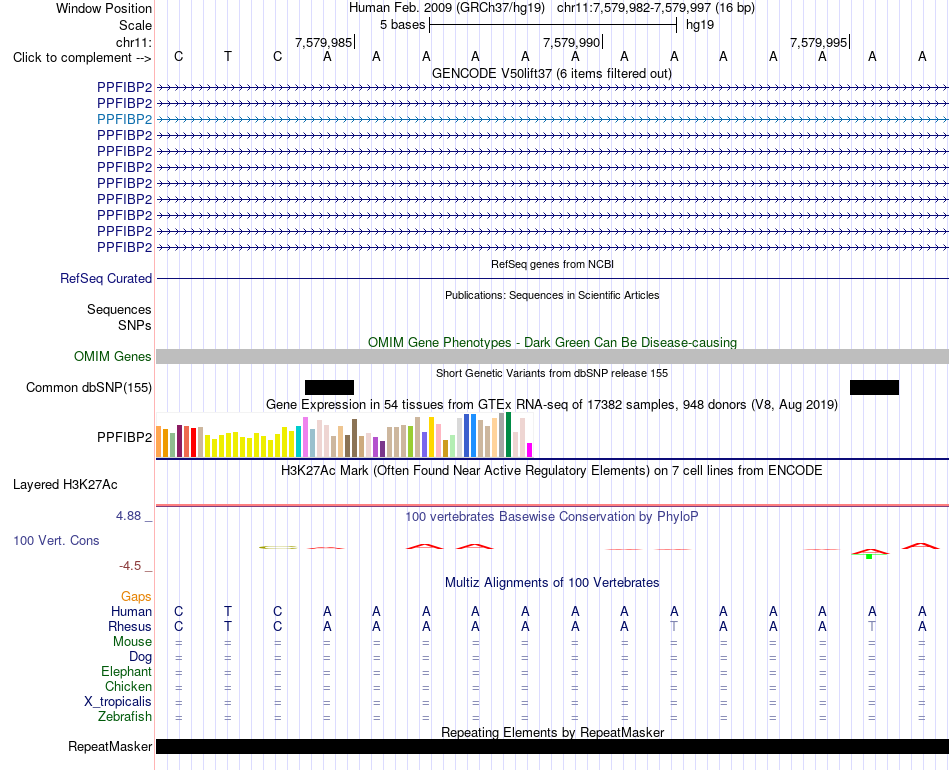Click the Sequences SNPs track label

pyautogui.click(x=119, y=317)
